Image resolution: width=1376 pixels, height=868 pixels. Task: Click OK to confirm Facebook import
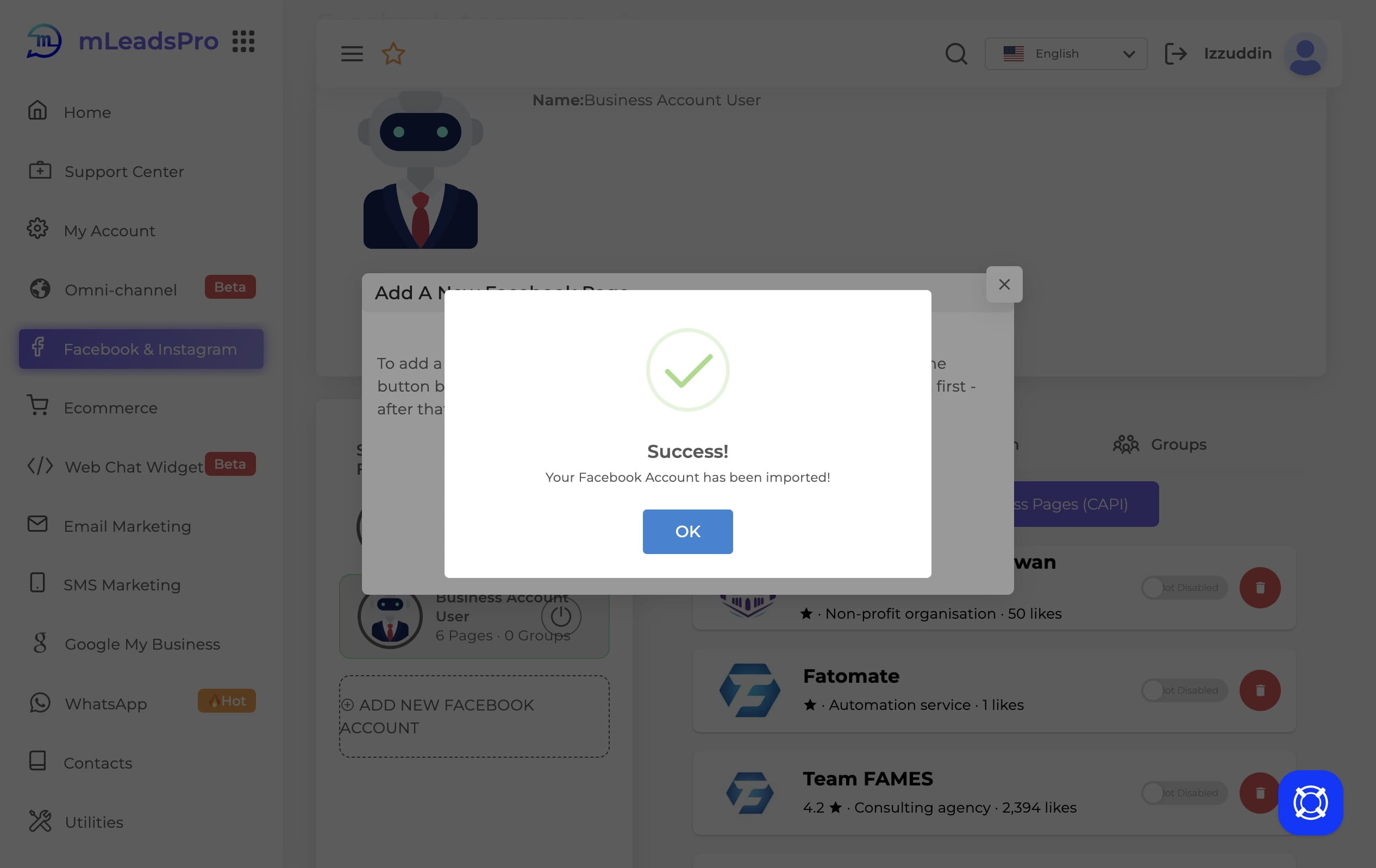(x=688, y=532)
